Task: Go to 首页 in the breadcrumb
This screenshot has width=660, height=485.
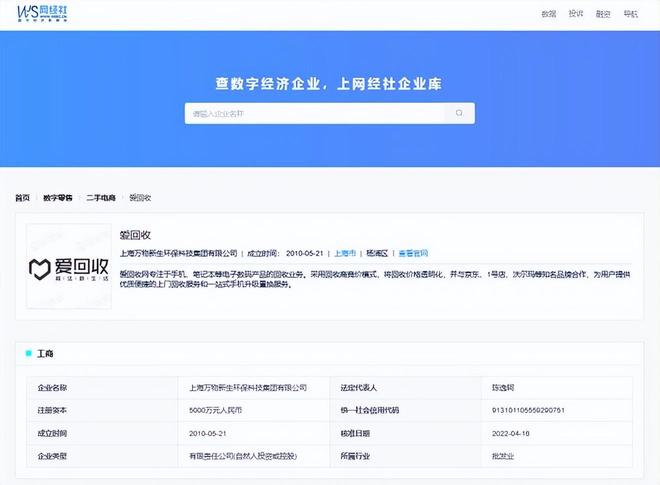Action: pos(23,197)
